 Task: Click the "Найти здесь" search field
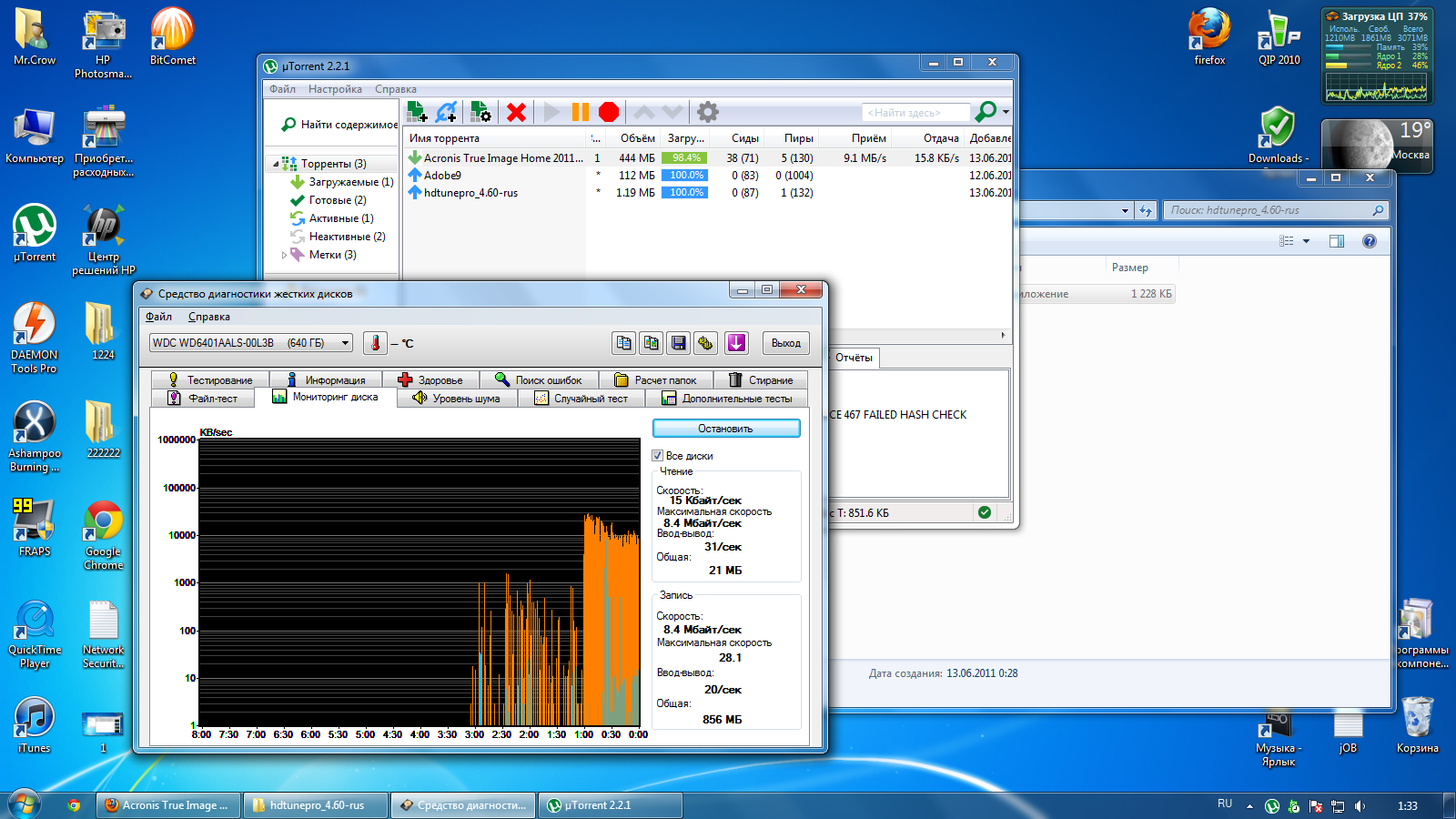[x=913, y=113]
